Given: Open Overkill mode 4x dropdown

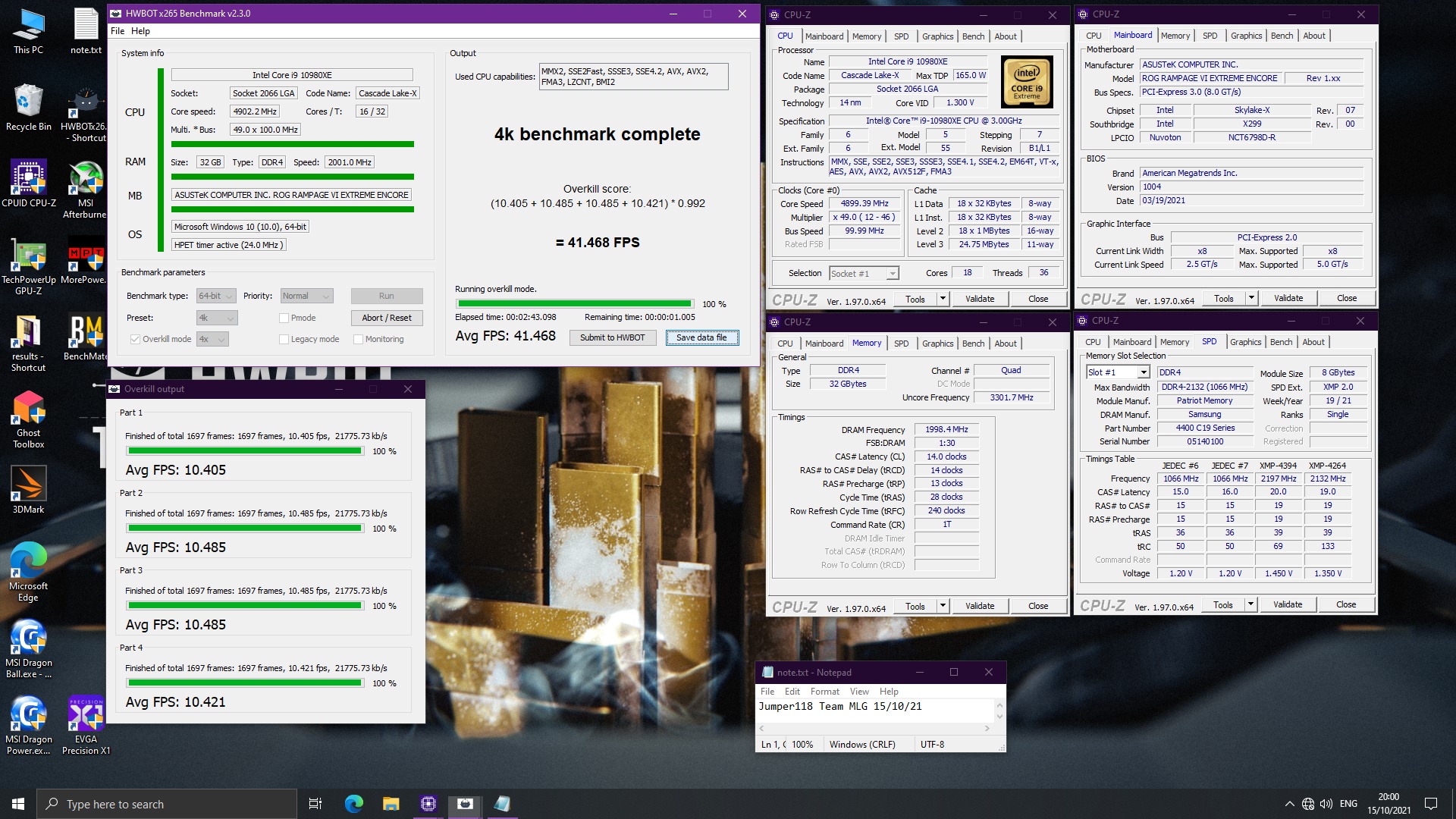Looking at the screenshot, I should coord(212,339).
